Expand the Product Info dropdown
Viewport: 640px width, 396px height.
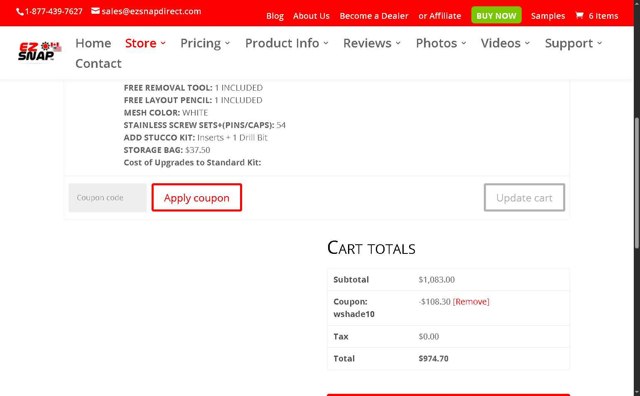[287, 43]
